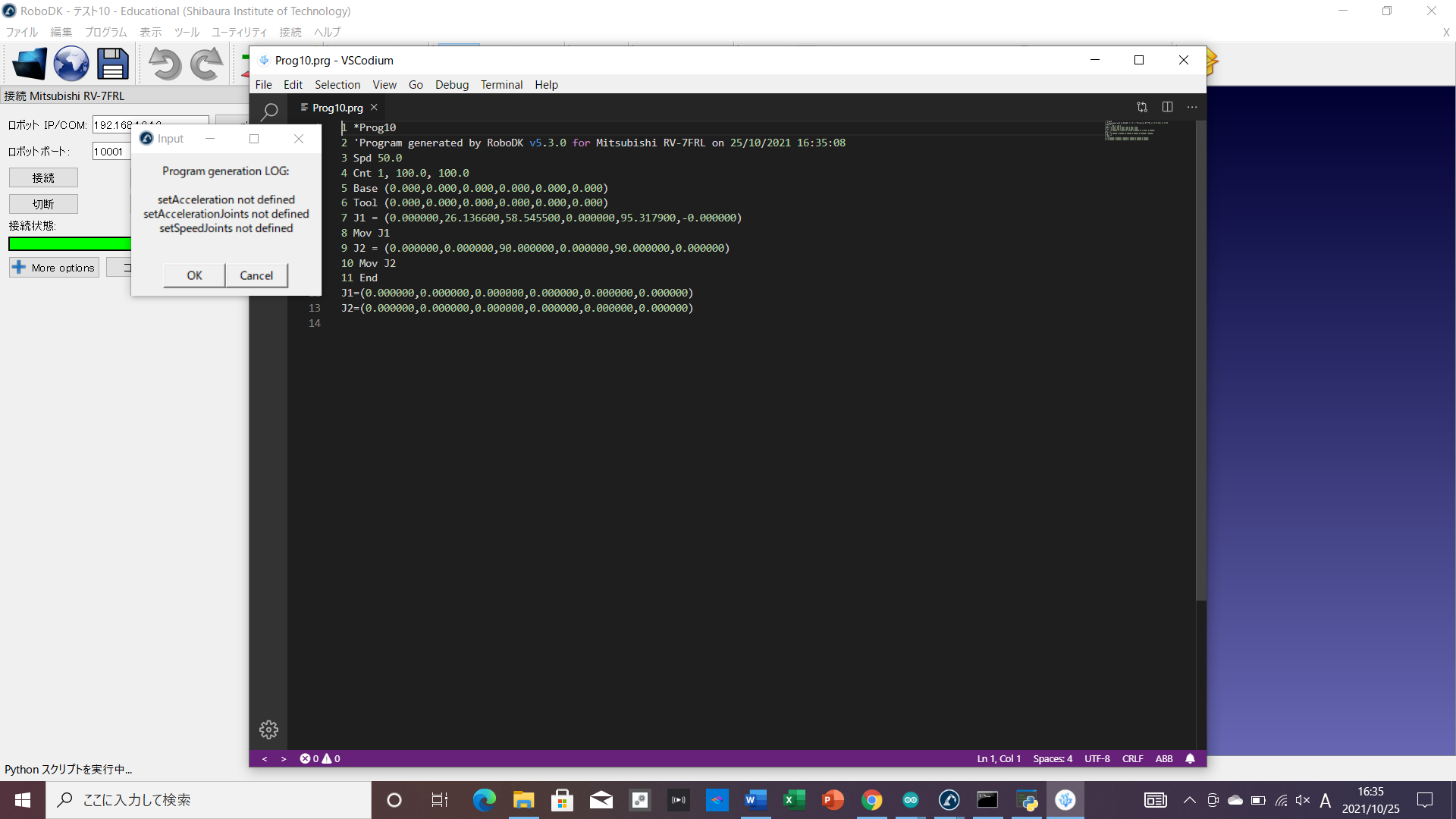Click the split editor icon
Screen dimensions: 1456x819
pyautogui.click(x=1167, y=107)
